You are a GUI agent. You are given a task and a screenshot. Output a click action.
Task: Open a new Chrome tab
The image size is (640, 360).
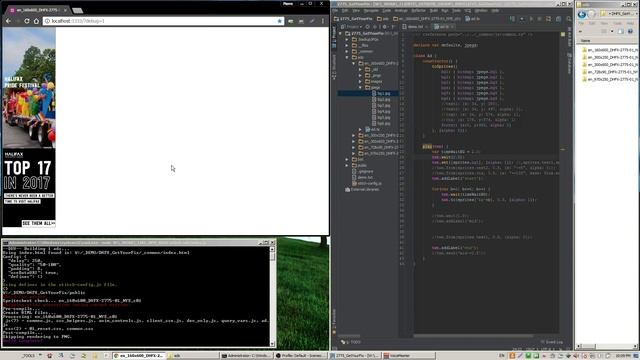78,10
